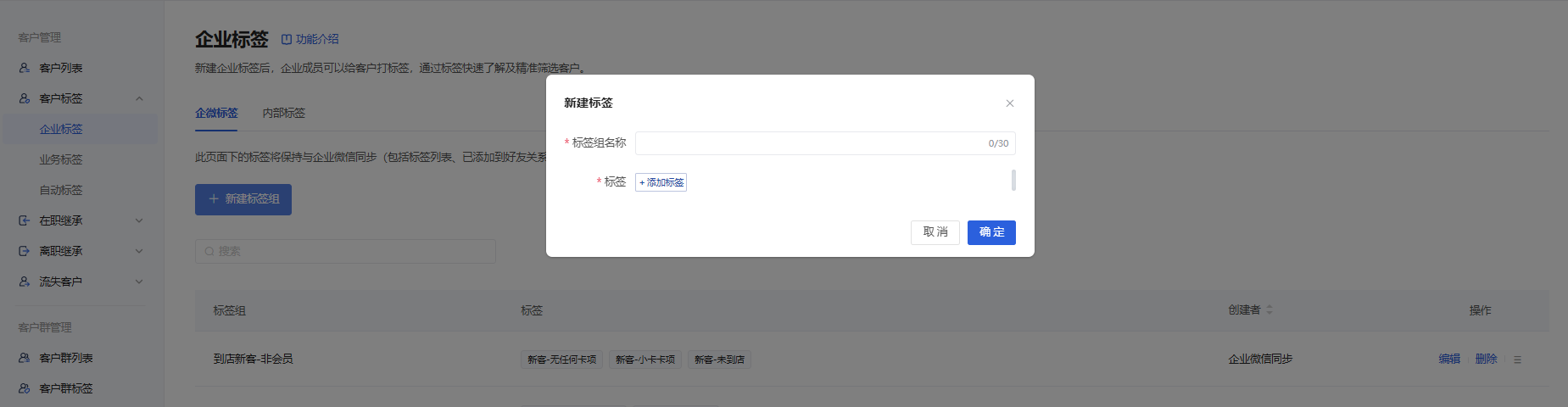Viewport: 1568px width, 407px height.
Task: Focus the 搜索 search box
Action: tap(345, 251)
